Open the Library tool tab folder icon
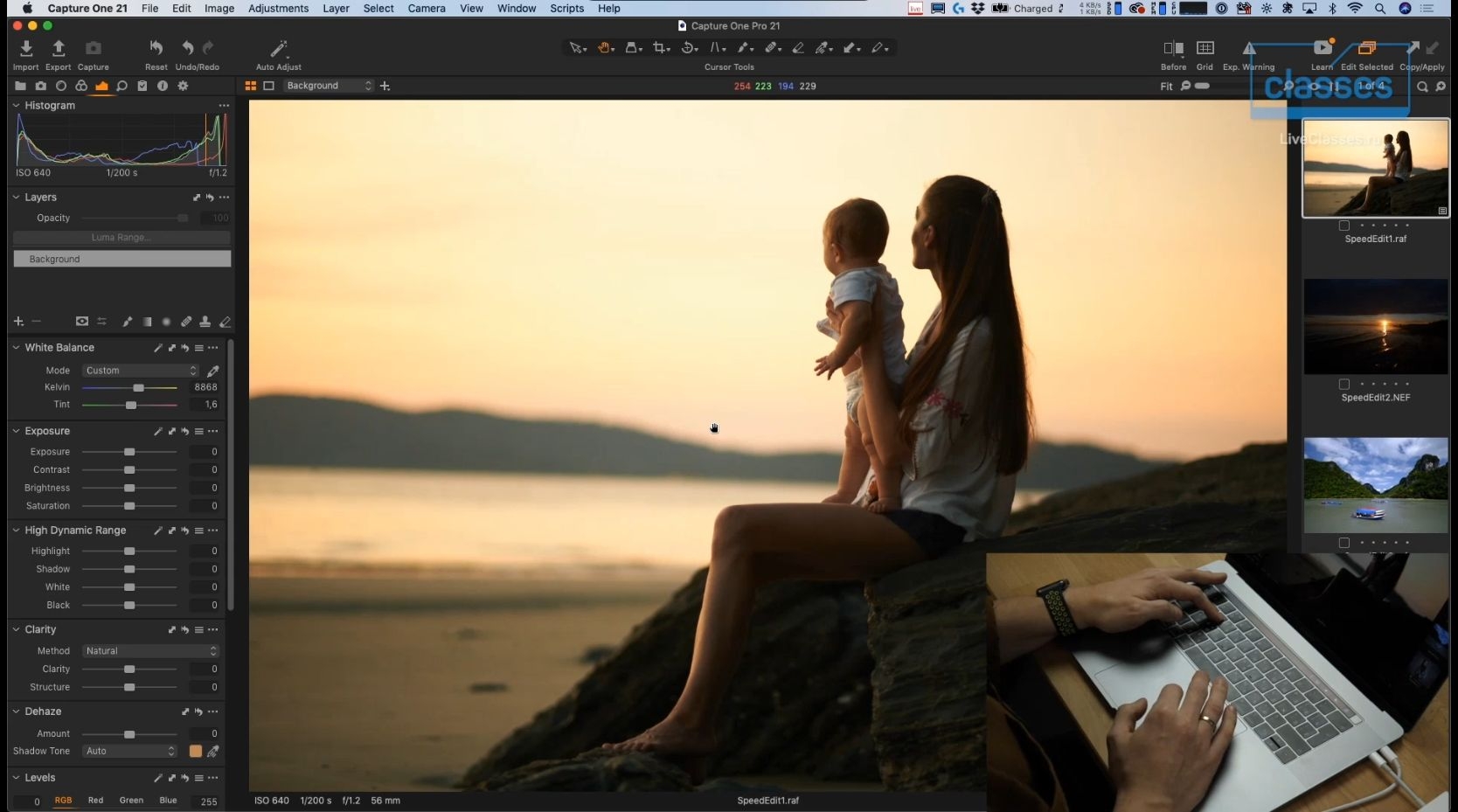 pyautogui.click(x=20, y=86)
